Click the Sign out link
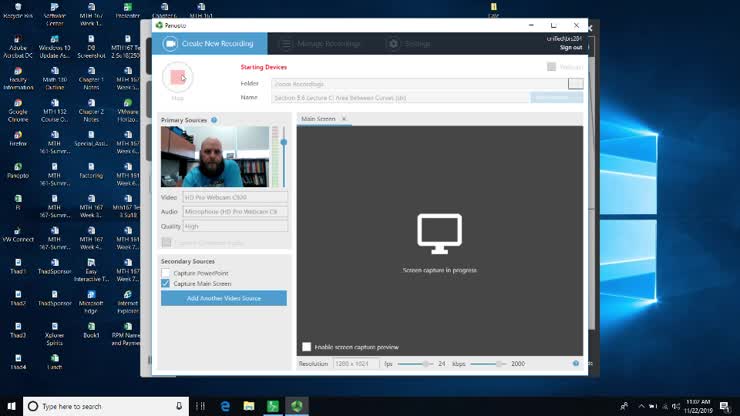The height and width of the screenshot is (416, 740). point(571,47)
